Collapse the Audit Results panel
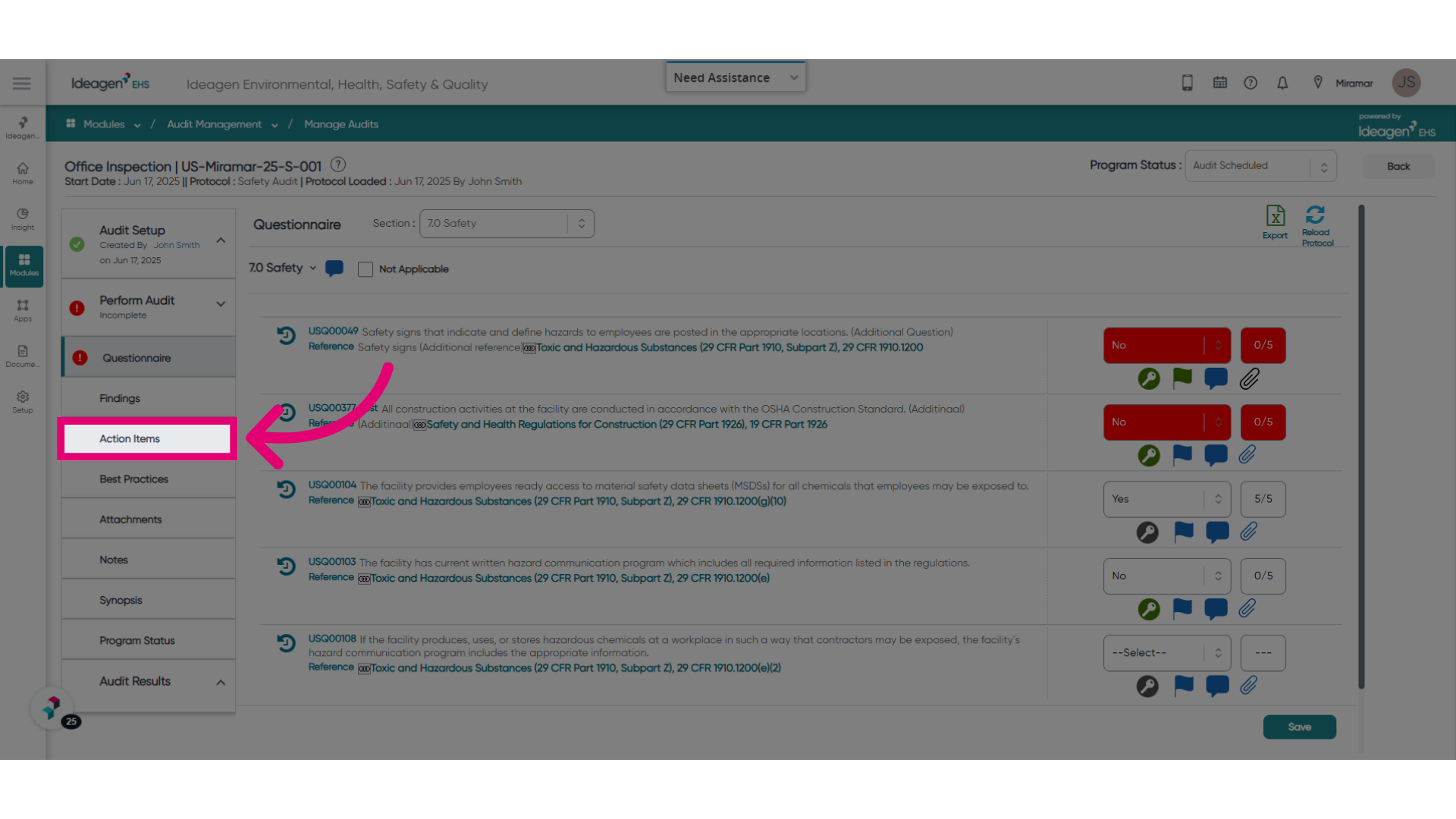This screenshot has height=819, width=1456. tap(221, 682)
